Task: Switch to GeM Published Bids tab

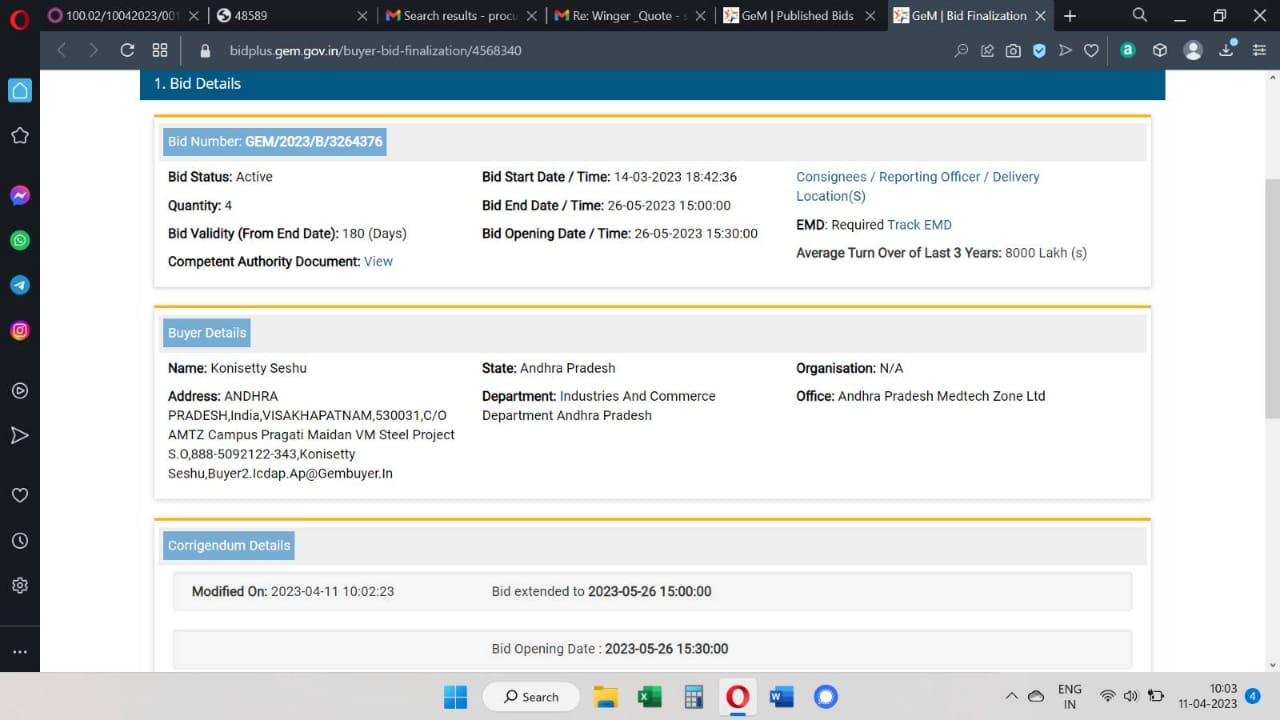Action: coord(788,16)
